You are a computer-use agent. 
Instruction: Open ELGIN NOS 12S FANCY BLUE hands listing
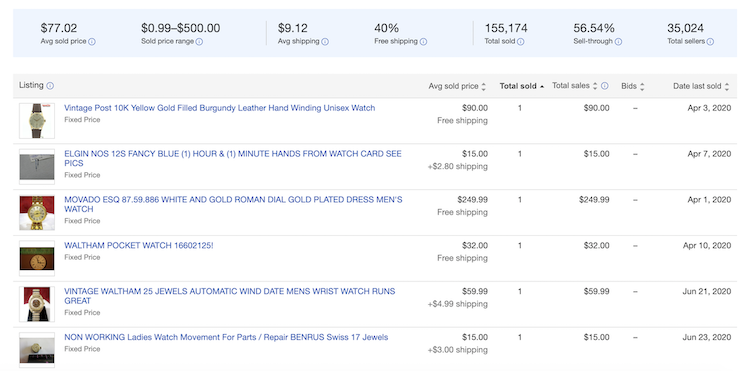(x=233, y=159)
